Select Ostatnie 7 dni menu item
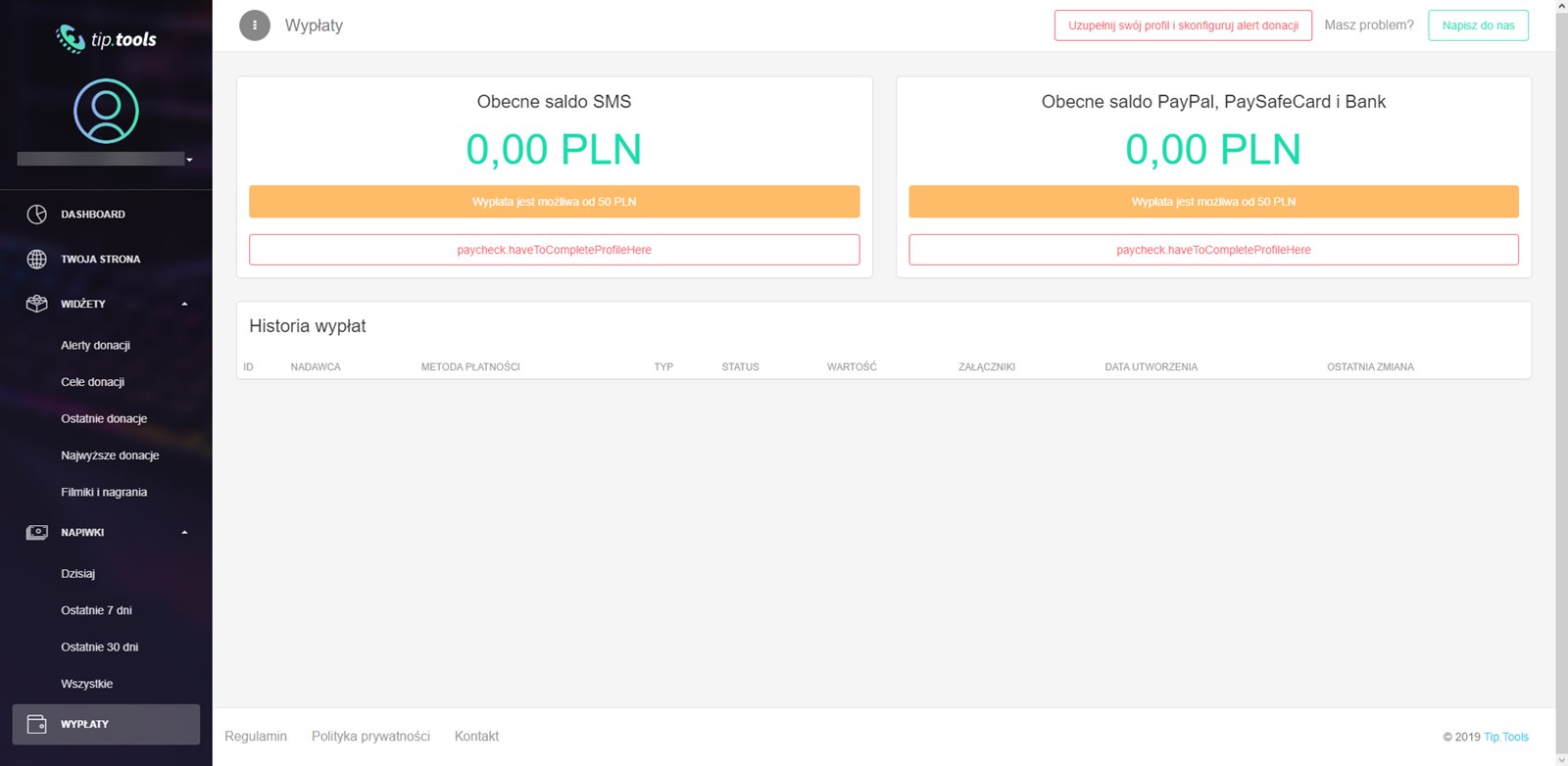Screen dimensions: 1568x766 (96, 610)
